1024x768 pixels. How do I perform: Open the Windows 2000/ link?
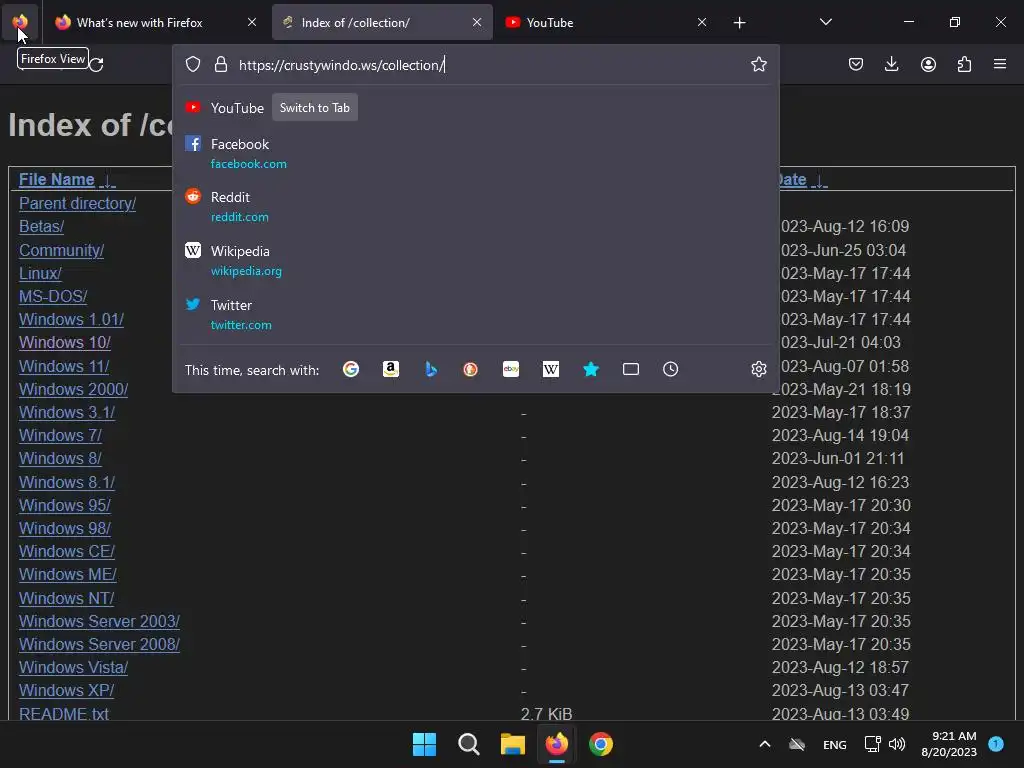tap(73, 389)
